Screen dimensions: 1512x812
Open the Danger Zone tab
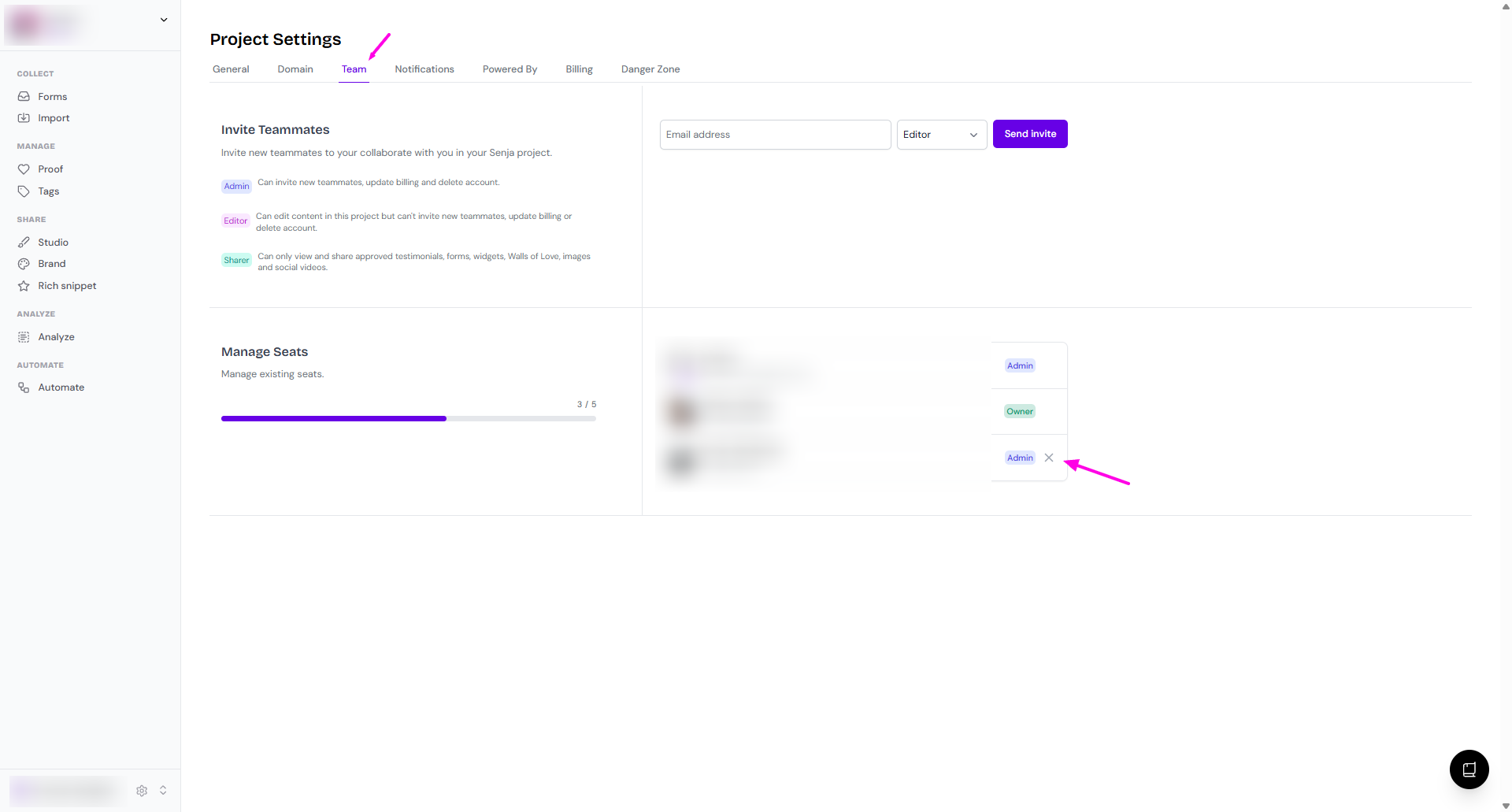pyautogui.click(x=650, y=69)
